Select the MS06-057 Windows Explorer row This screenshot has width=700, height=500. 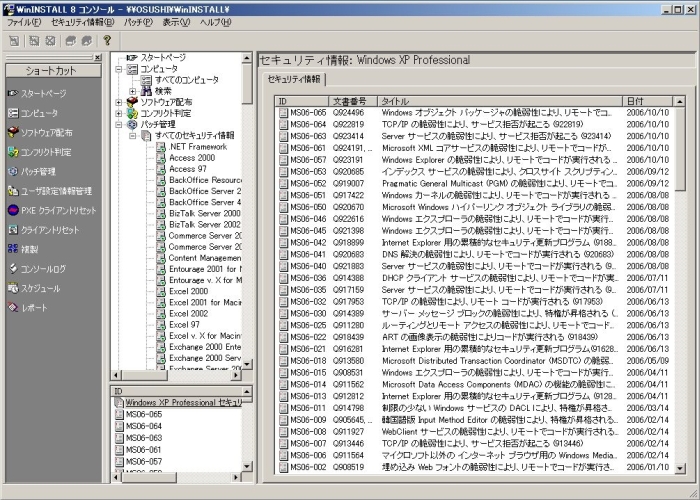(475, 160)
